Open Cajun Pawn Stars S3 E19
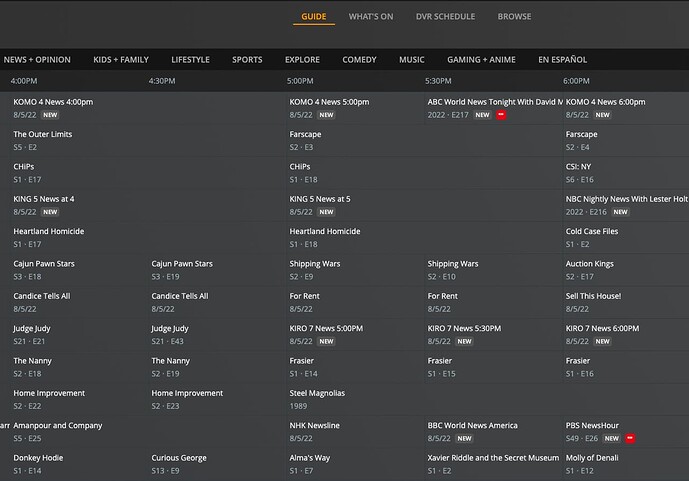This screenshot has width=689, height=481. pyautogui.click(x=217, y=270)
